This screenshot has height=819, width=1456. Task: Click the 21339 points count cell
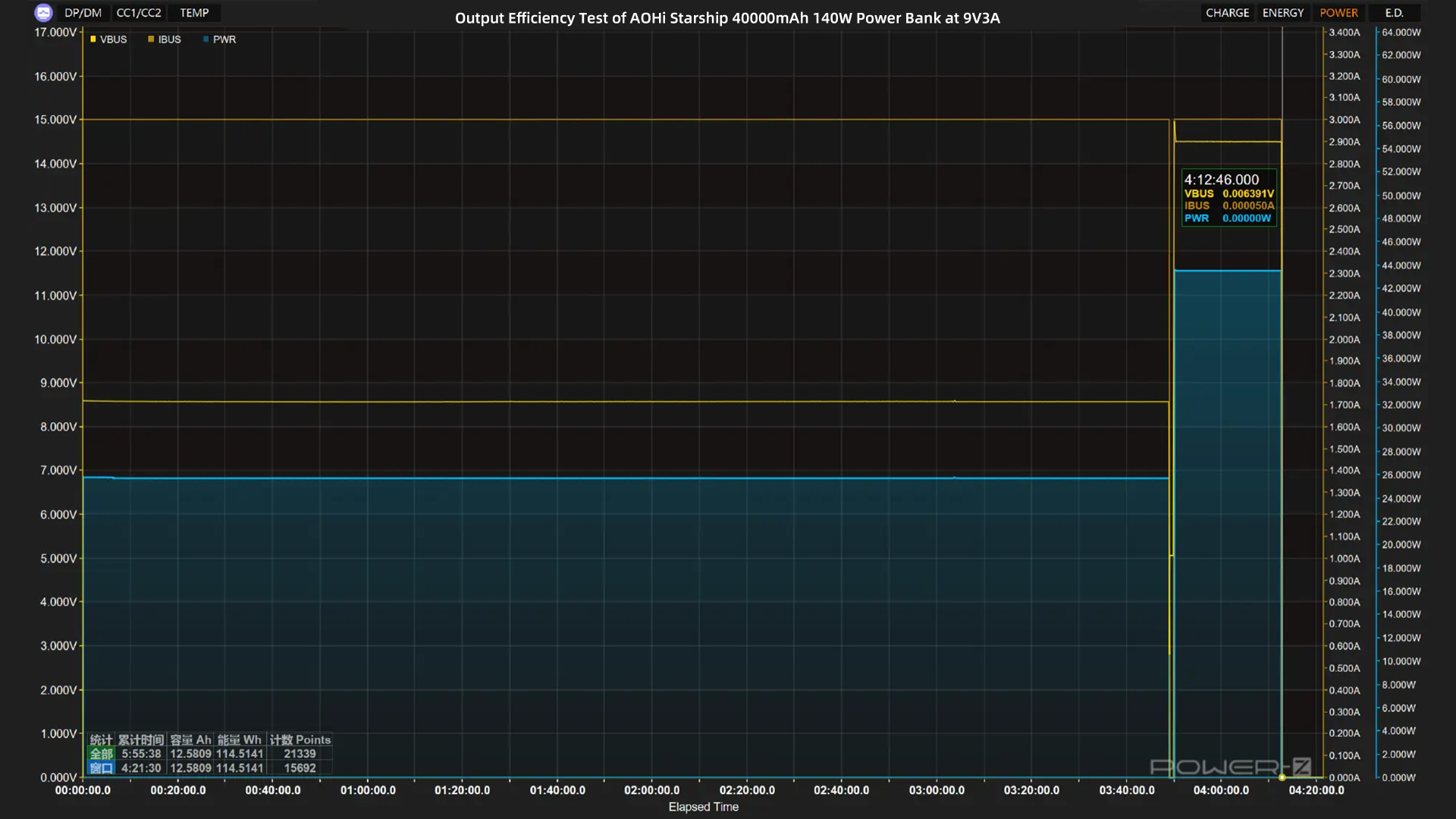coord(300,754)
